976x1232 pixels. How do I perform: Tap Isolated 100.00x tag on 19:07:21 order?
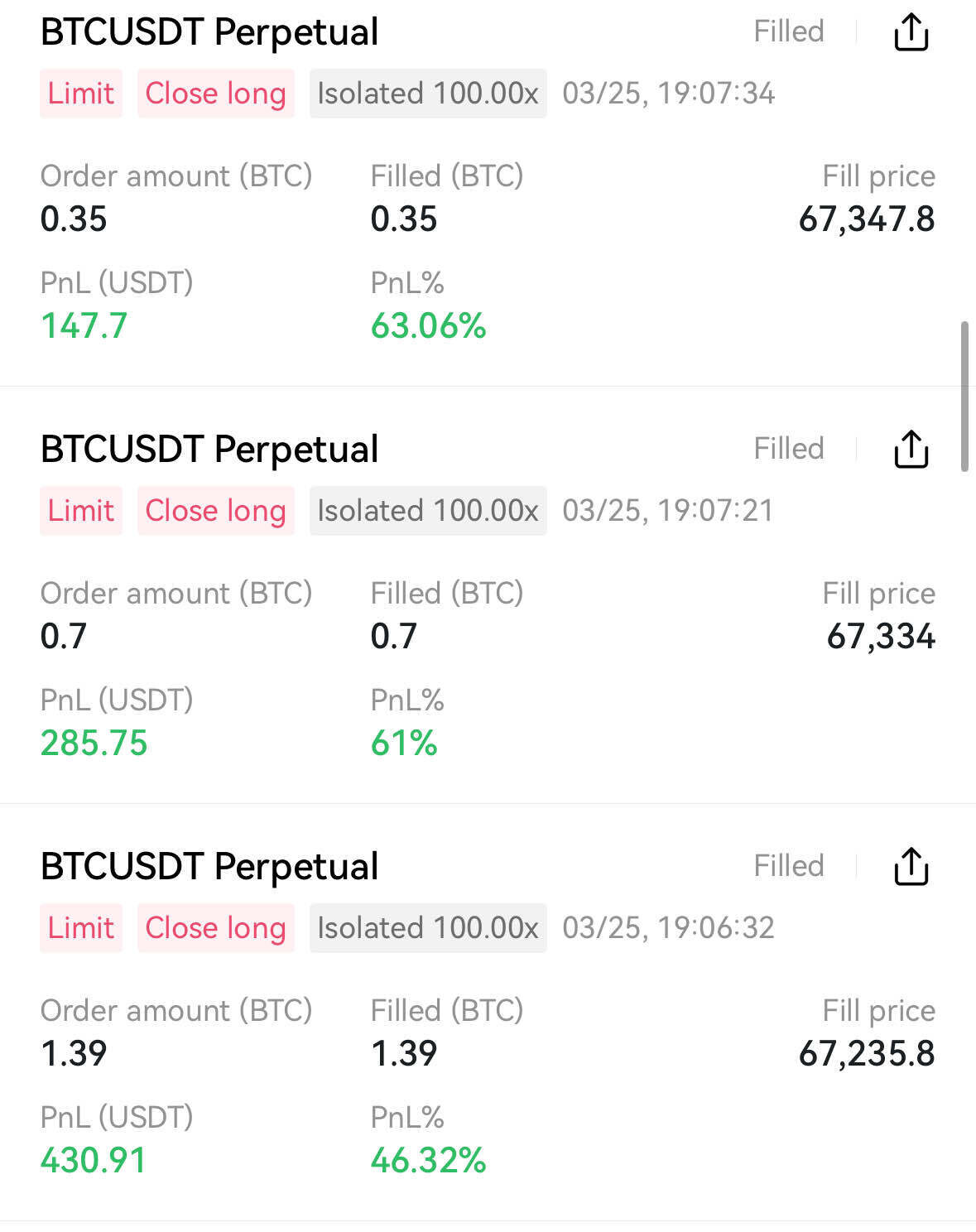428,511
